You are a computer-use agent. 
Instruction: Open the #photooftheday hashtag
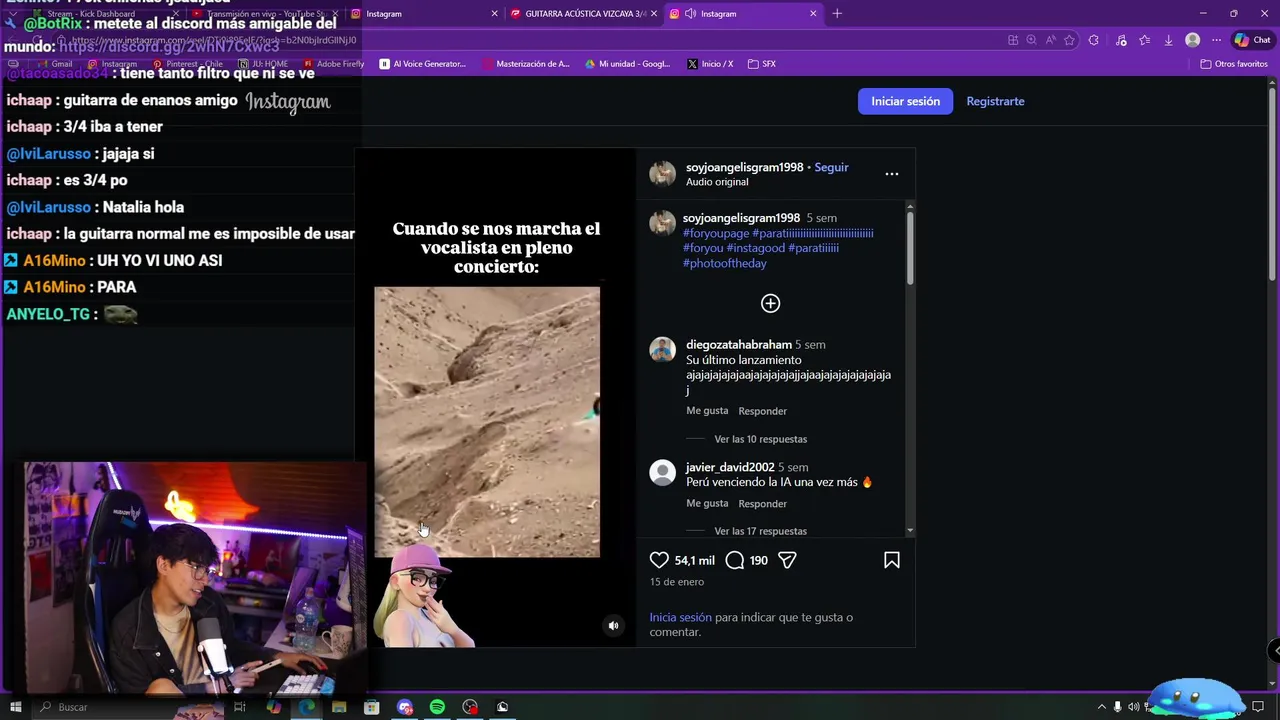coord(725,263)
